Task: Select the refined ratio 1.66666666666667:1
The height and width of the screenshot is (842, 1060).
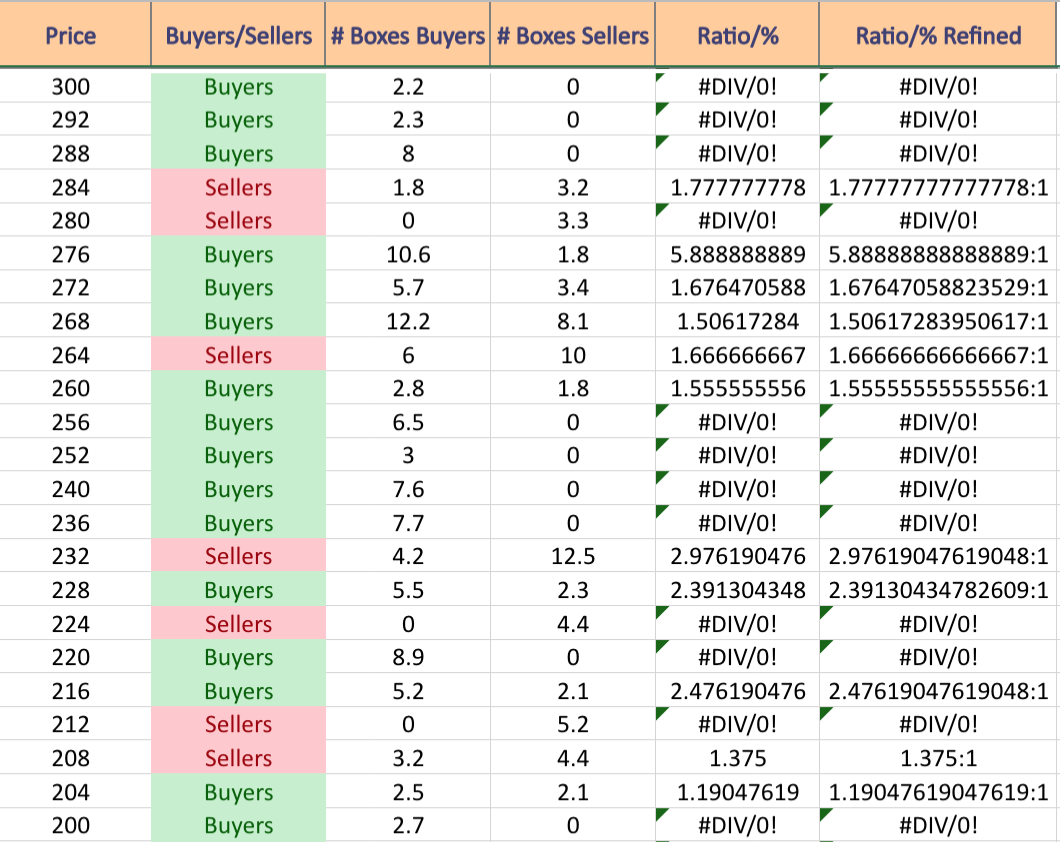Action: pos(938,355)
